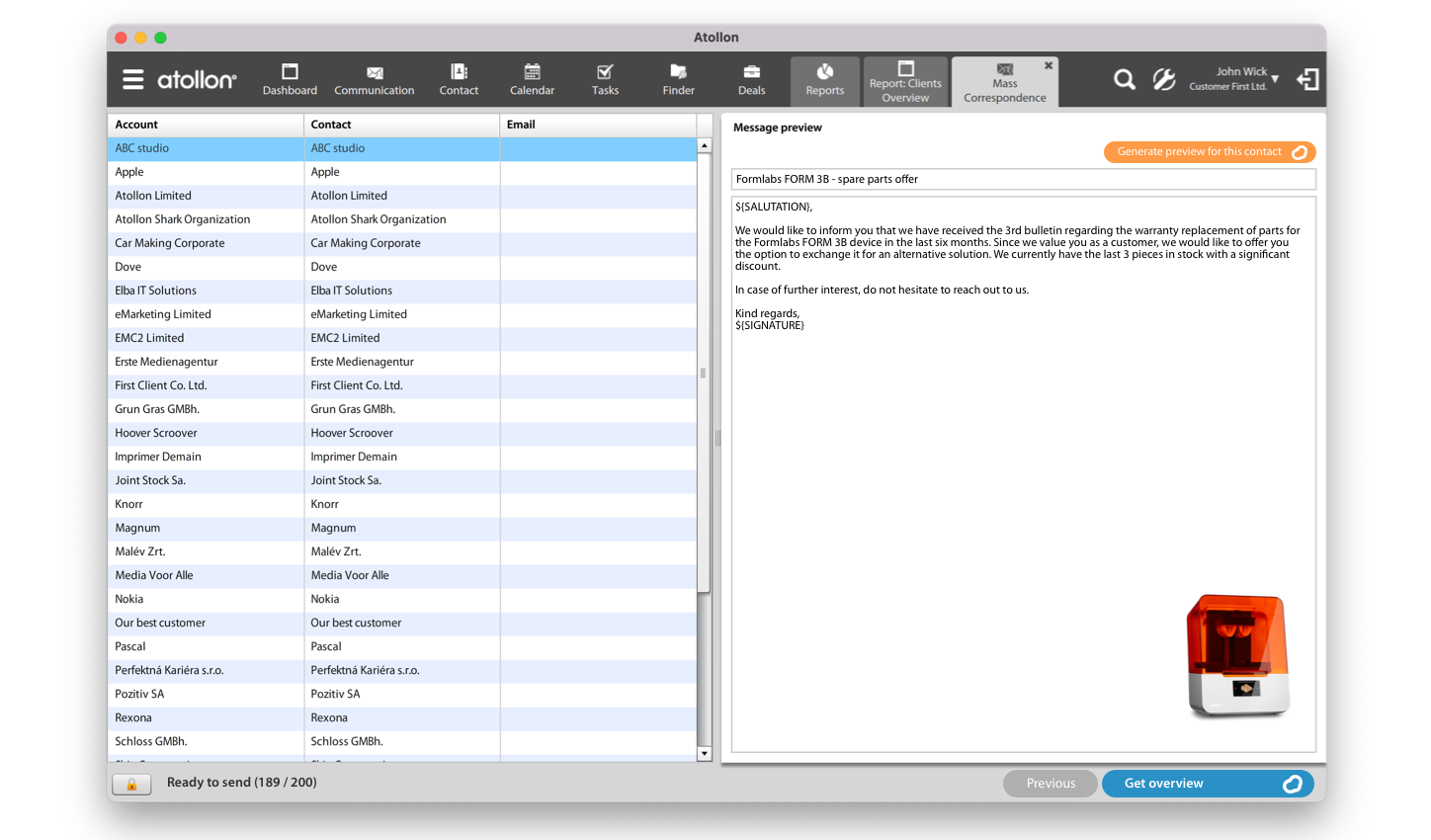This screenshot has width=1431, height=840.
Task: Open the Finder module
Action: 678,80
